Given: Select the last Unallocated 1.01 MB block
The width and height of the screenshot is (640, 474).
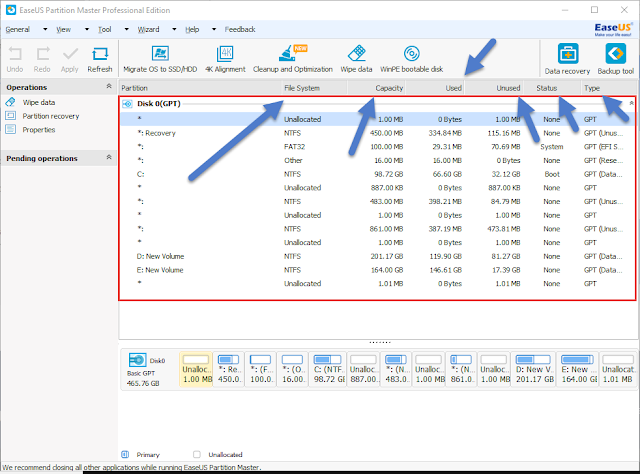Looking at the screenshot, I should click(618, 369).
